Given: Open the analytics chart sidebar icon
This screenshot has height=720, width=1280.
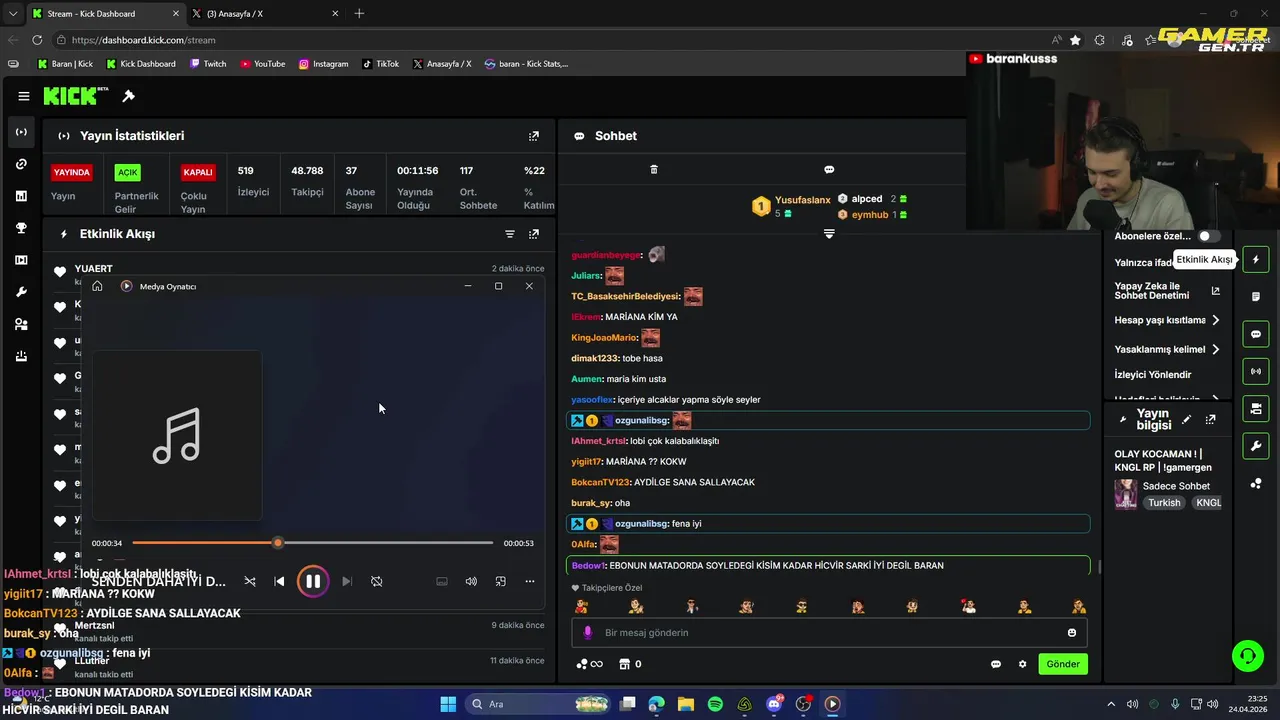Looking at the screenshot, I should [x=21, y=196].
